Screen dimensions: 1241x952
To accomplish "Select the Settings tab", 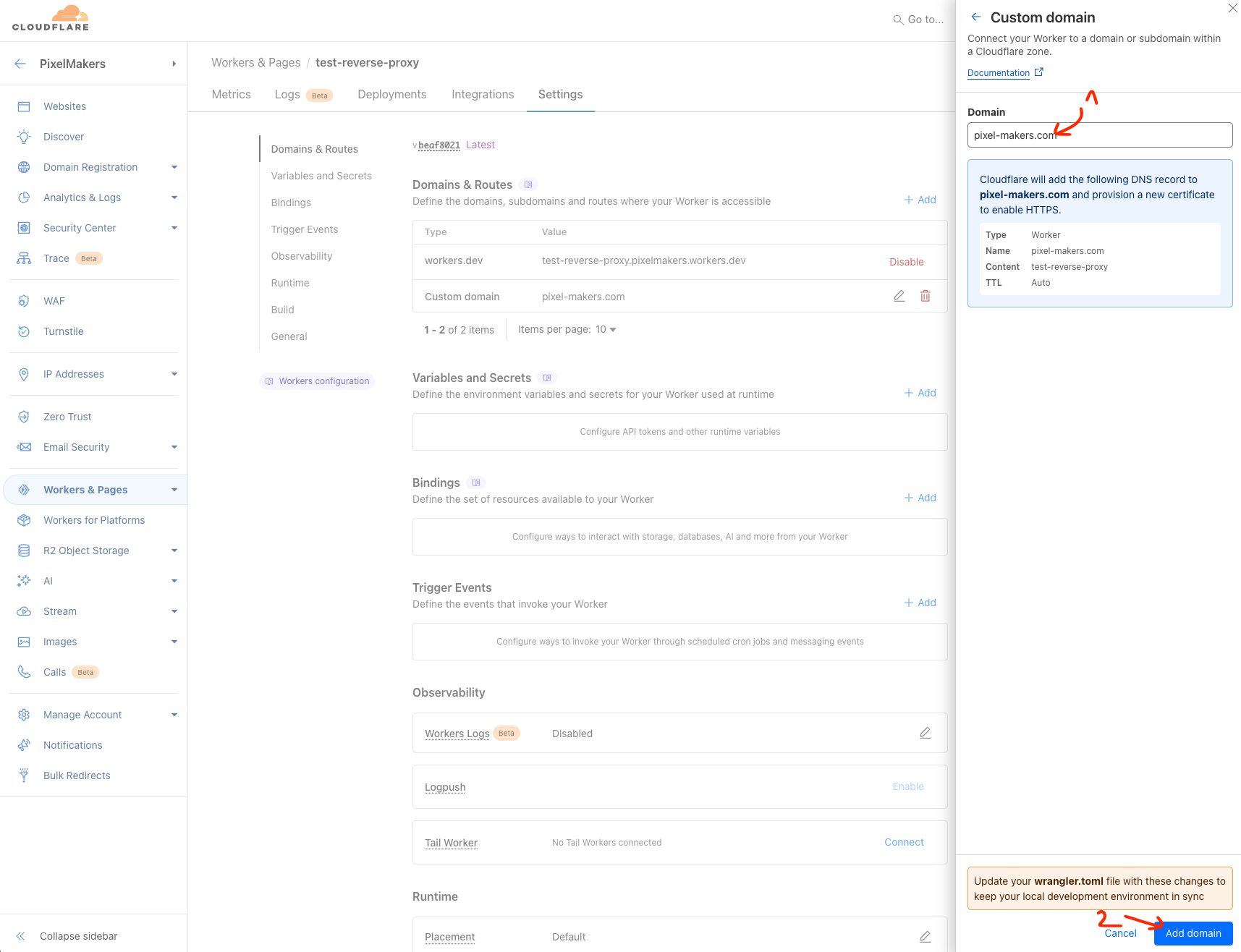I will coord(561,94).
